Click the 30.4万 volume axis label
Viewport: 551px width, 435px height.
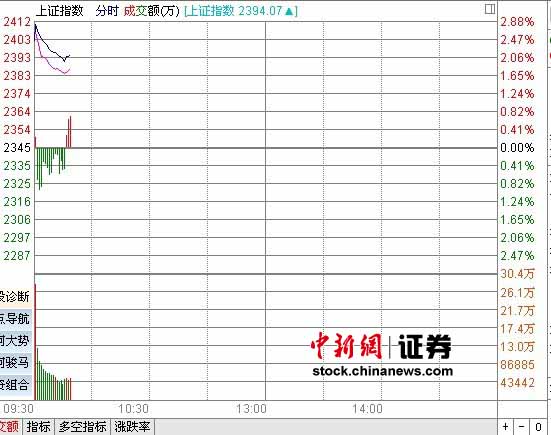point(517,274)
